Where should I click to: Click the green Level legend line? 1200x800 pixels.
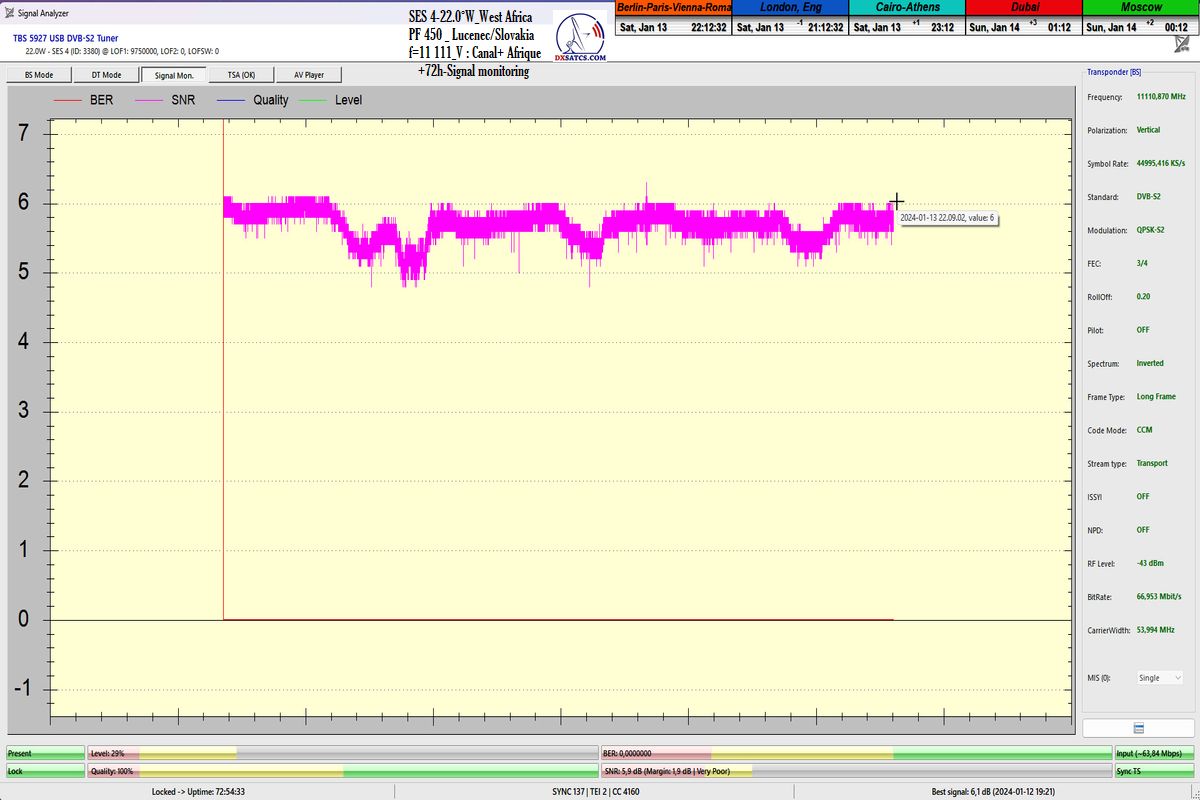coord(313,100)
